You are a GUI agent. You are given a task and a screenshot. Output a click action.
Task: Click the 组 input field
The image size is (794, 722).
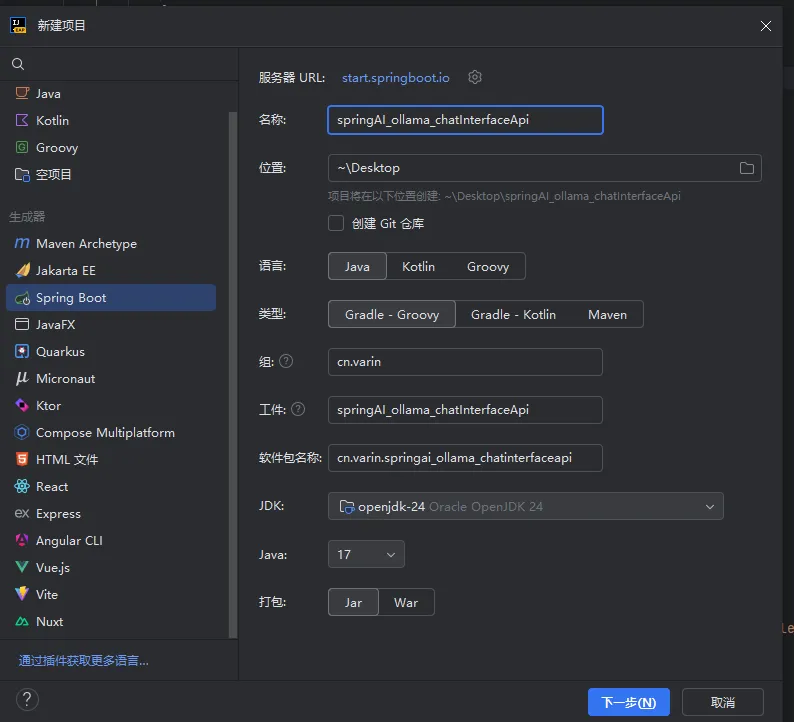click(465, 362)
